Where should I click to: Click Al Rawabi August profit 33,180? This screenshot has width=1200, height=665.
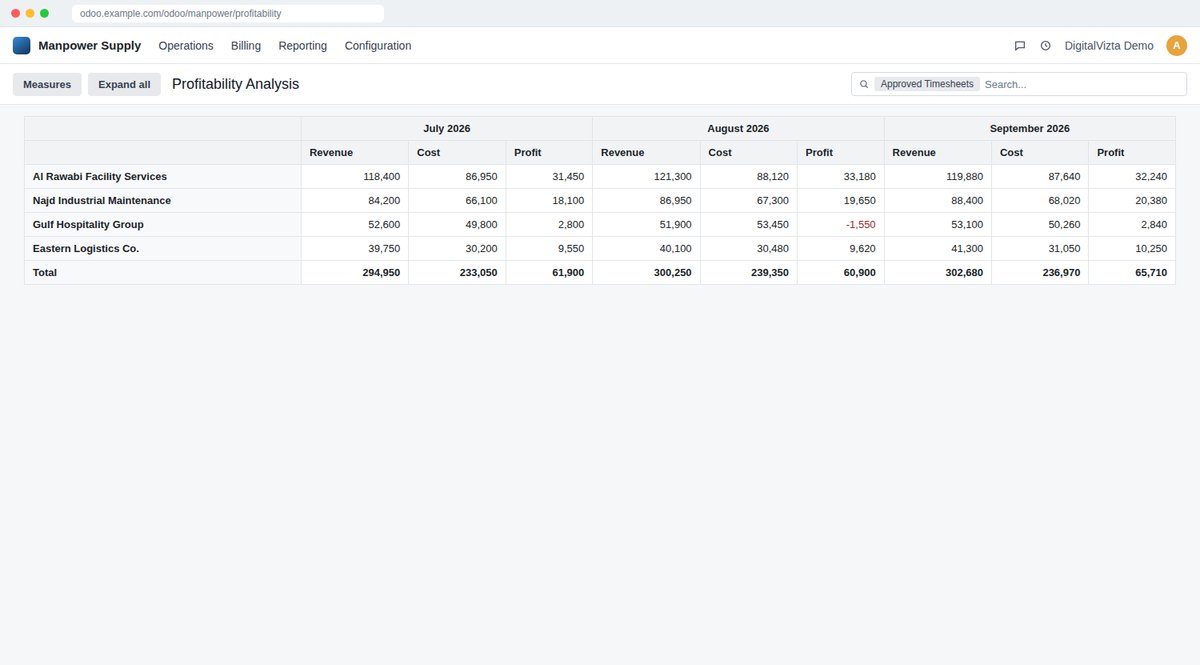(841, 176)
